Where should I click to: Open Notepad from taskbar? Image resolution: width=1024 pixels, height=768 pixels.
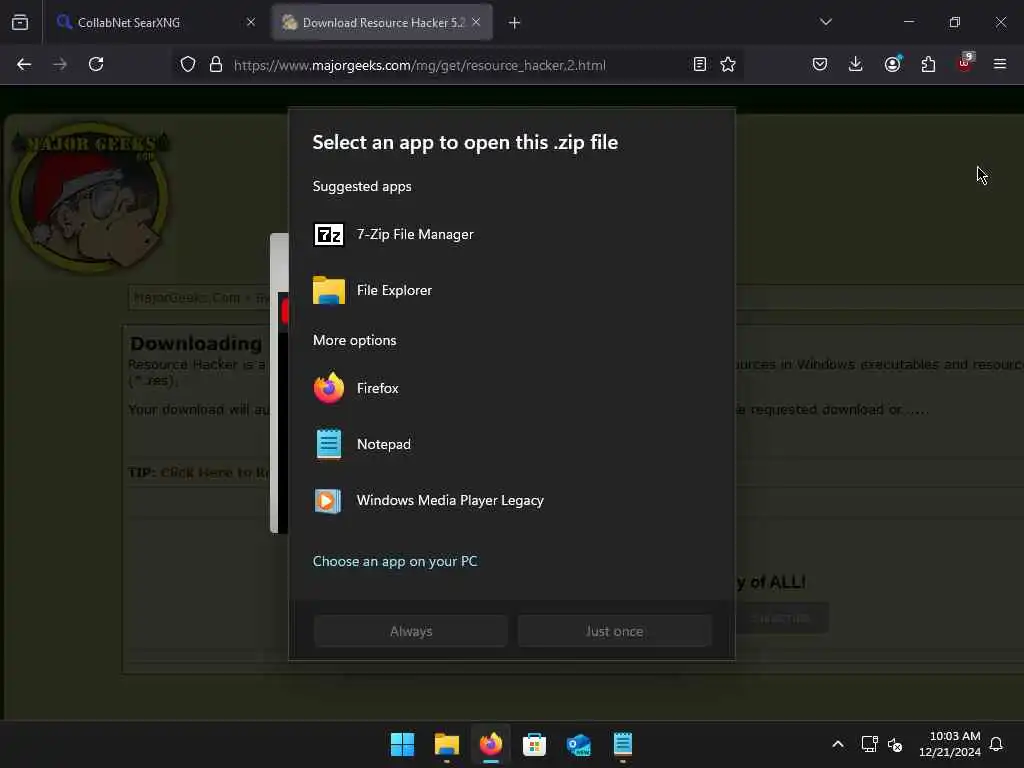click(x=622, y=744)
